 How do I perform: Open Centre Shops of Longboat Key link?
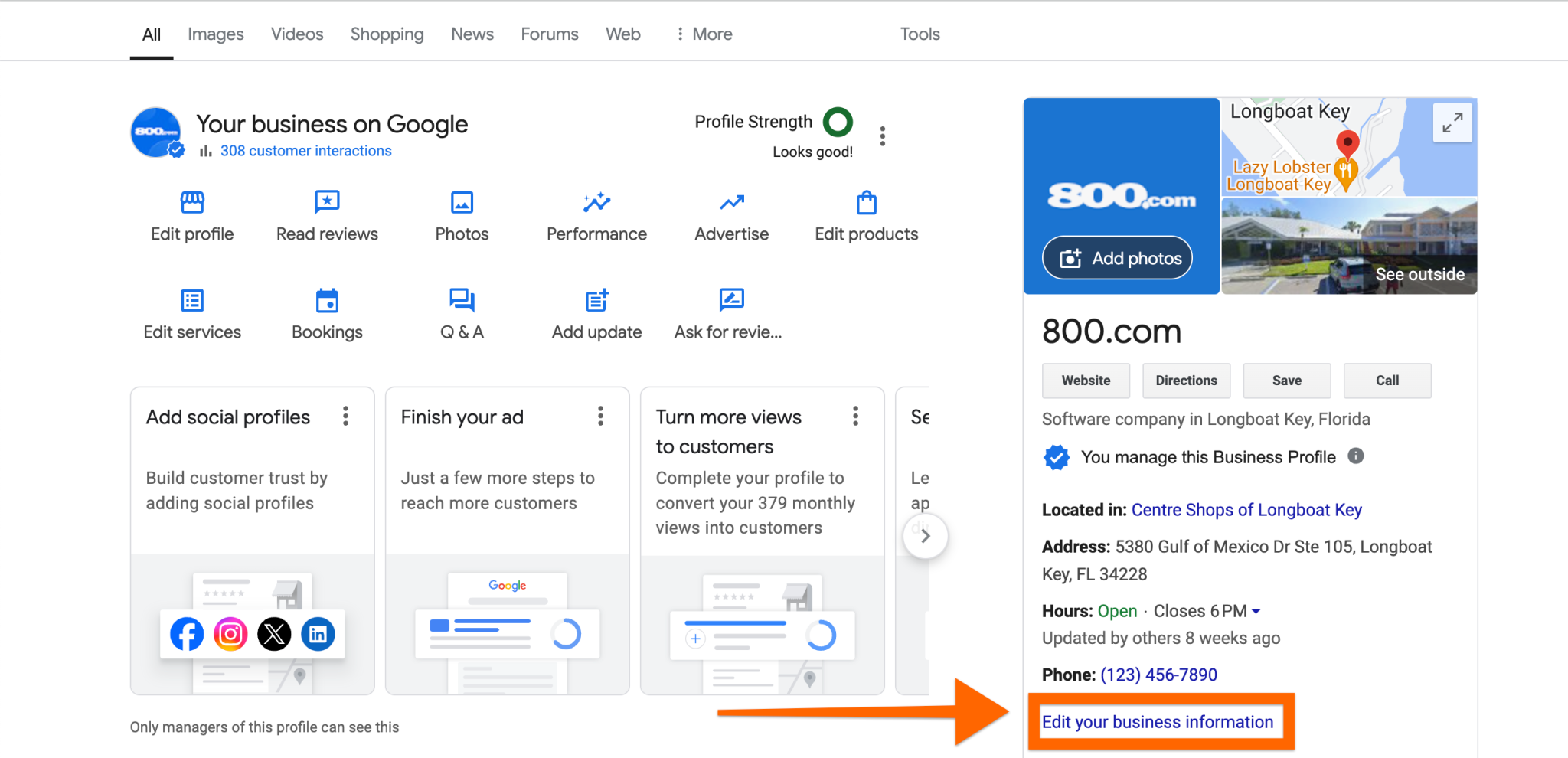(1246, 510)
